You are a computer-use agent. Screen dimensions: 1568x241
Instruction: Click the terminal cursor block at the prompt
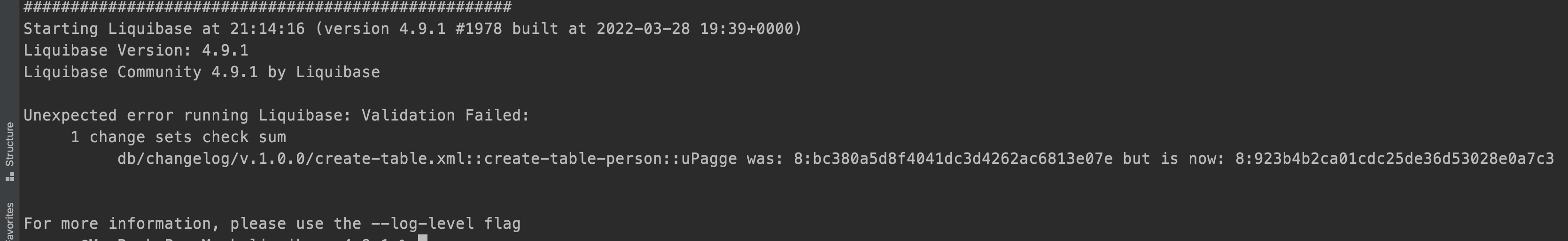[422, 238]
